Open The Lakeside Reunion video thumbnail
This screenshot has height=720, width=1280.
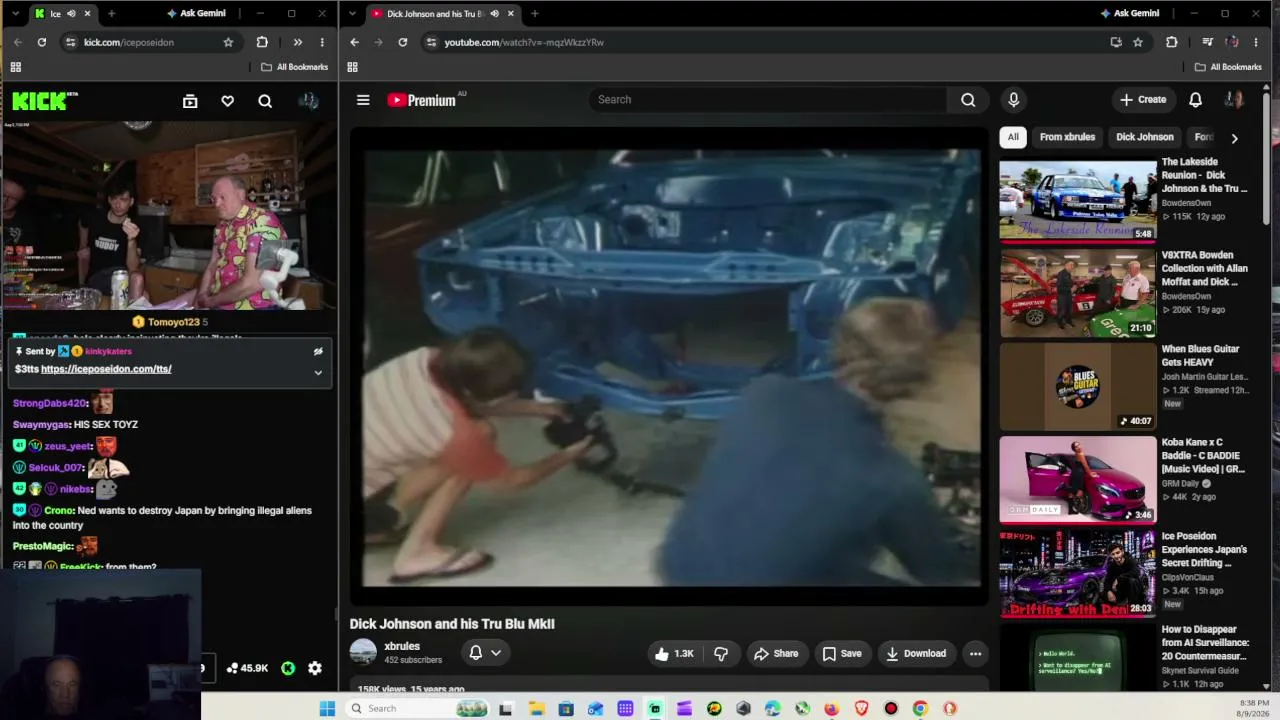[1078, 200]
